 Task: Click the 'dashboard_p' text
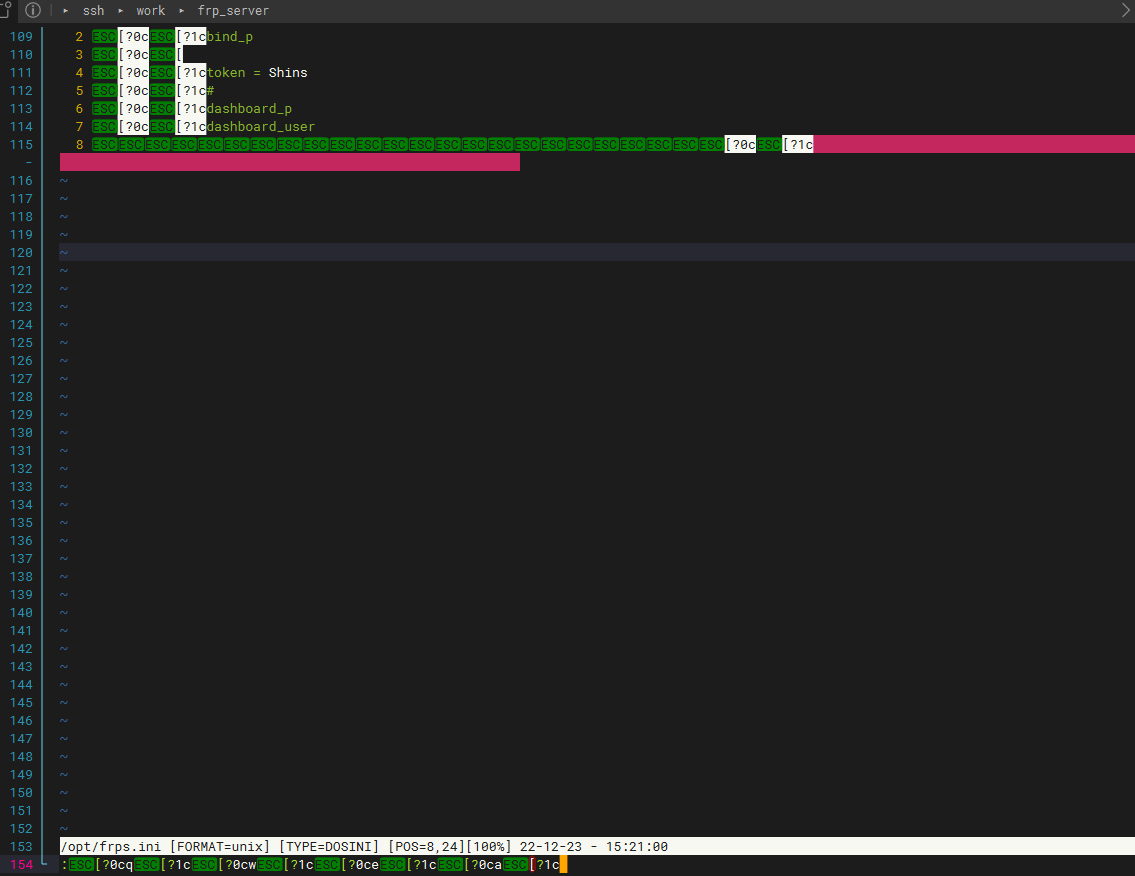[x=249, y=109]
